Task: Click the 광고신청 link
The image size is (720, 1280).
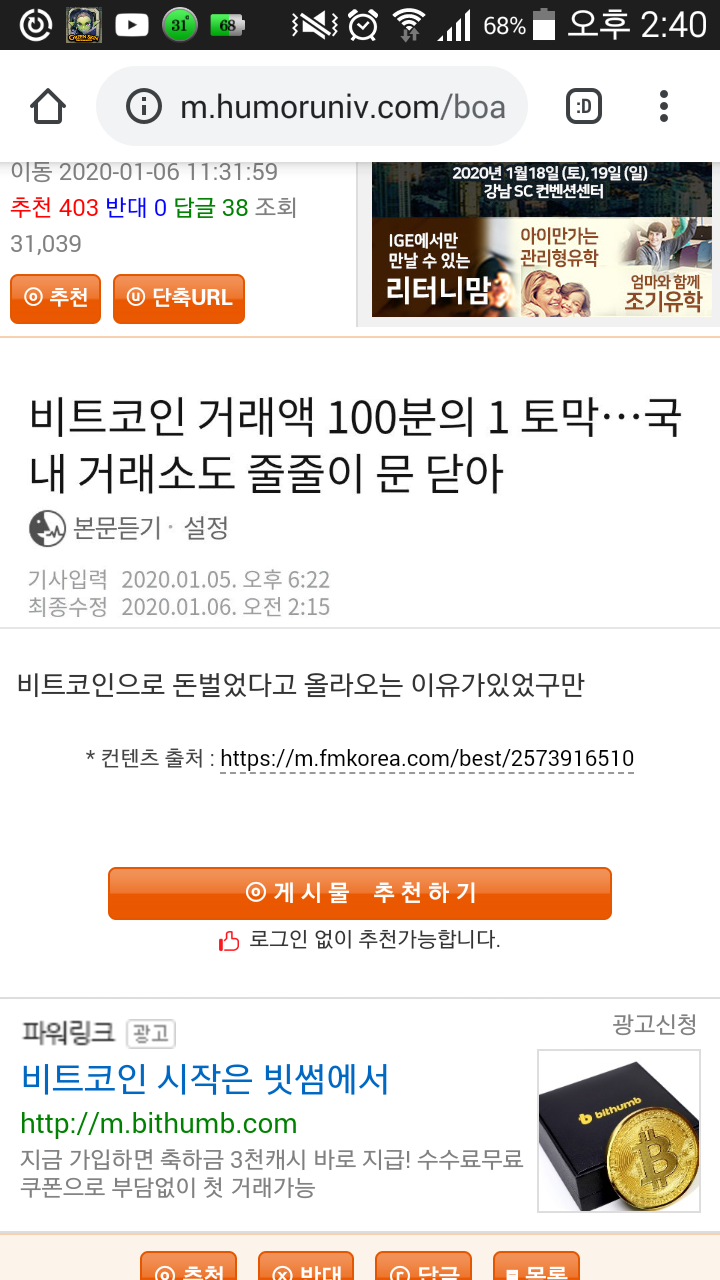Action: point(654,1024)
